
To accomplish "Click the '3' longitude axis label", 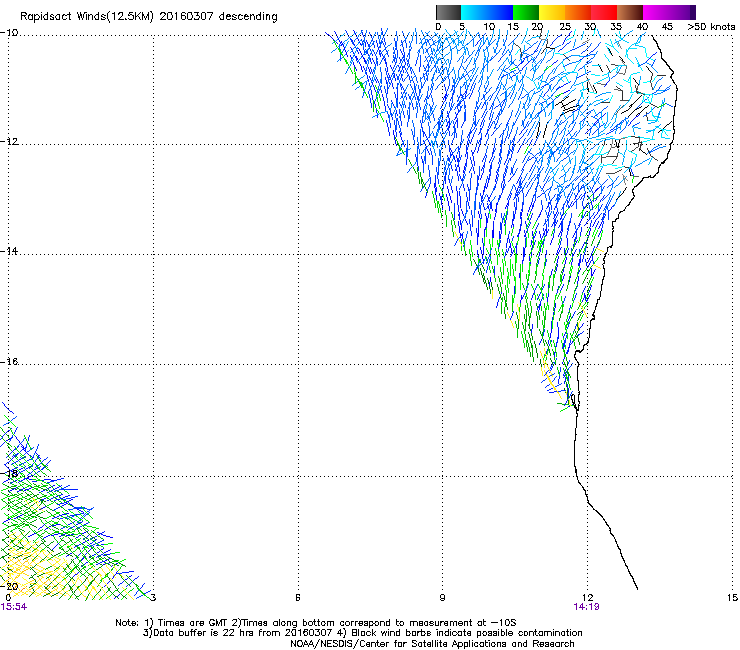I will click(x=153, y=598).
